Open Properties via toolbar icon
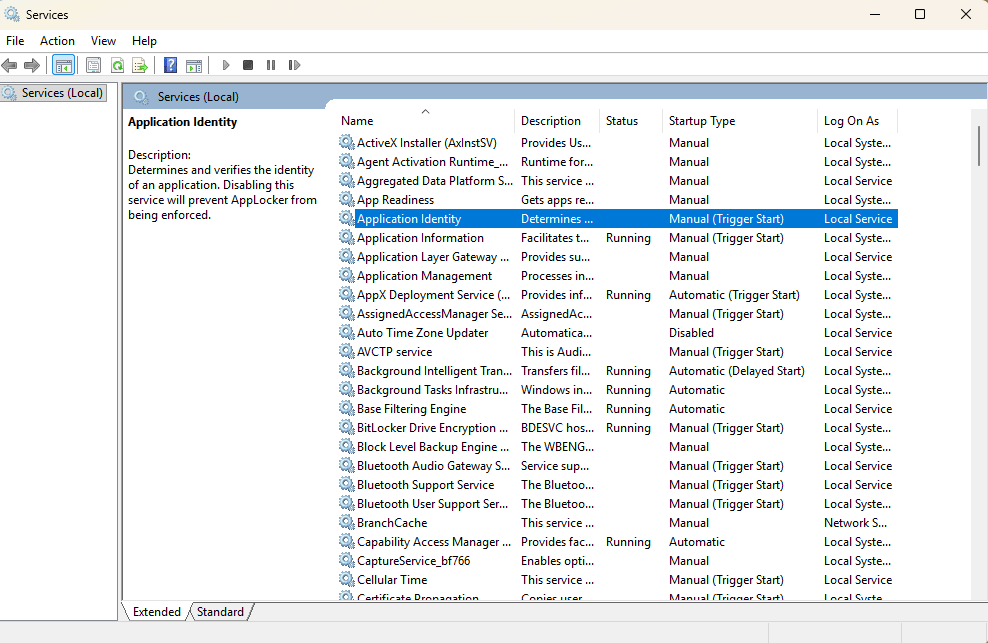 coord(93,65)
